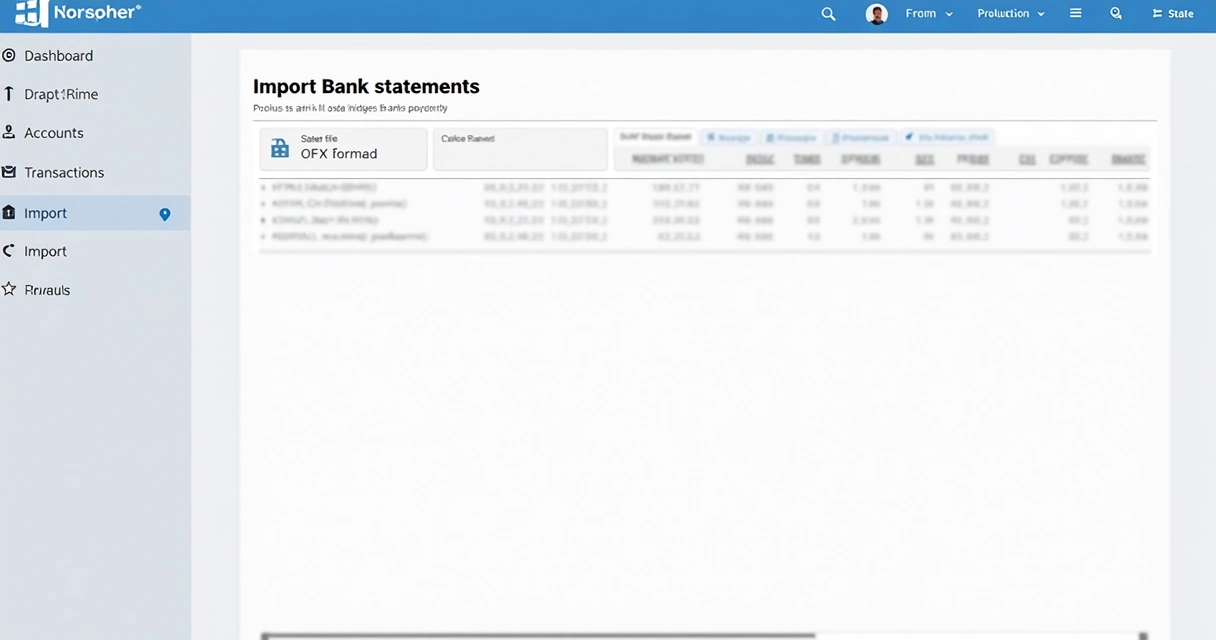This screenshot has width=1216, height=640.
Task: Select the highlighted Import sidebar item
Action: 95,213
